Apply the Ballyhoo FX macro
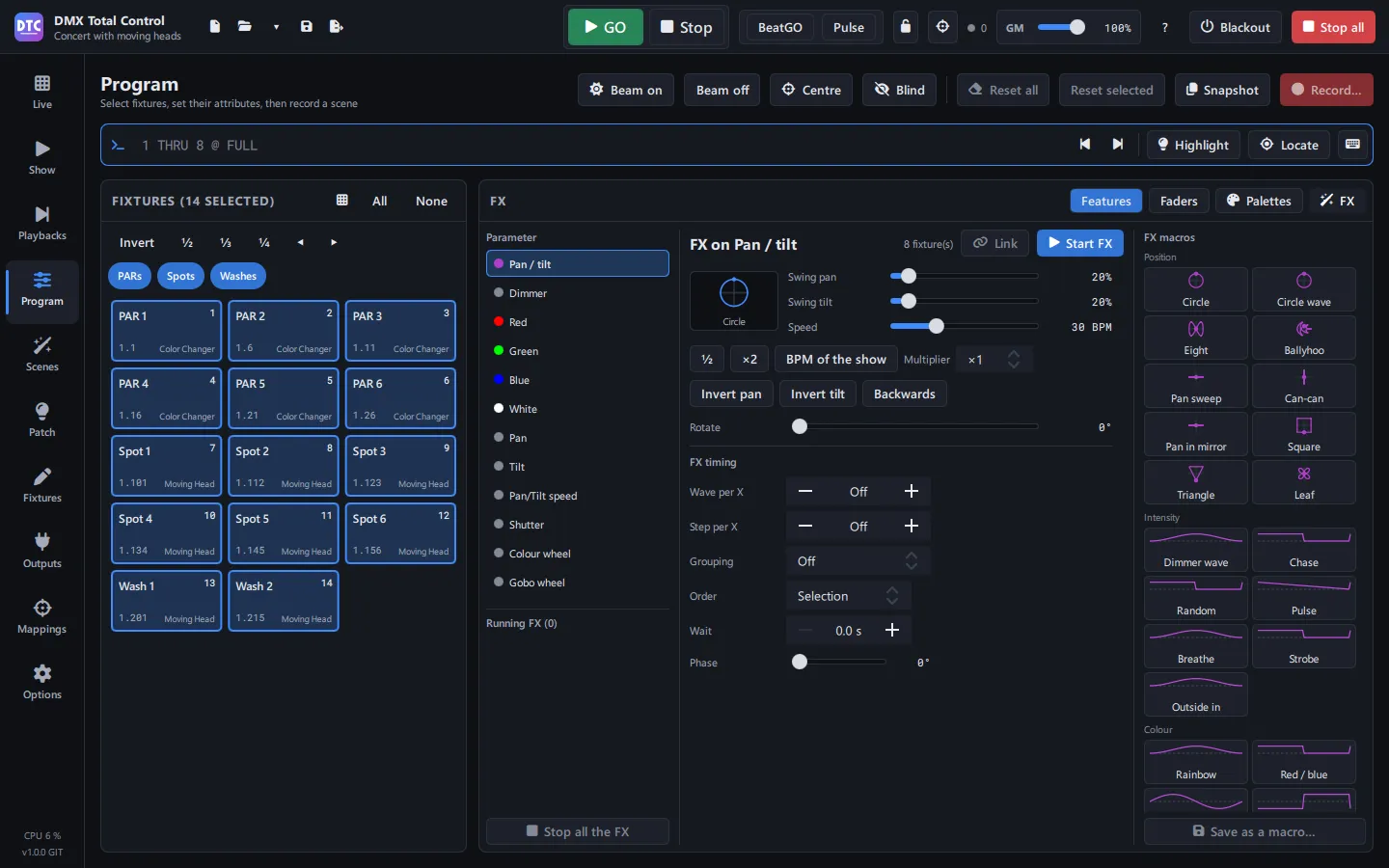Image resolution: width=1389 pixels, height=868 pixels. (x=1304, y=338)
